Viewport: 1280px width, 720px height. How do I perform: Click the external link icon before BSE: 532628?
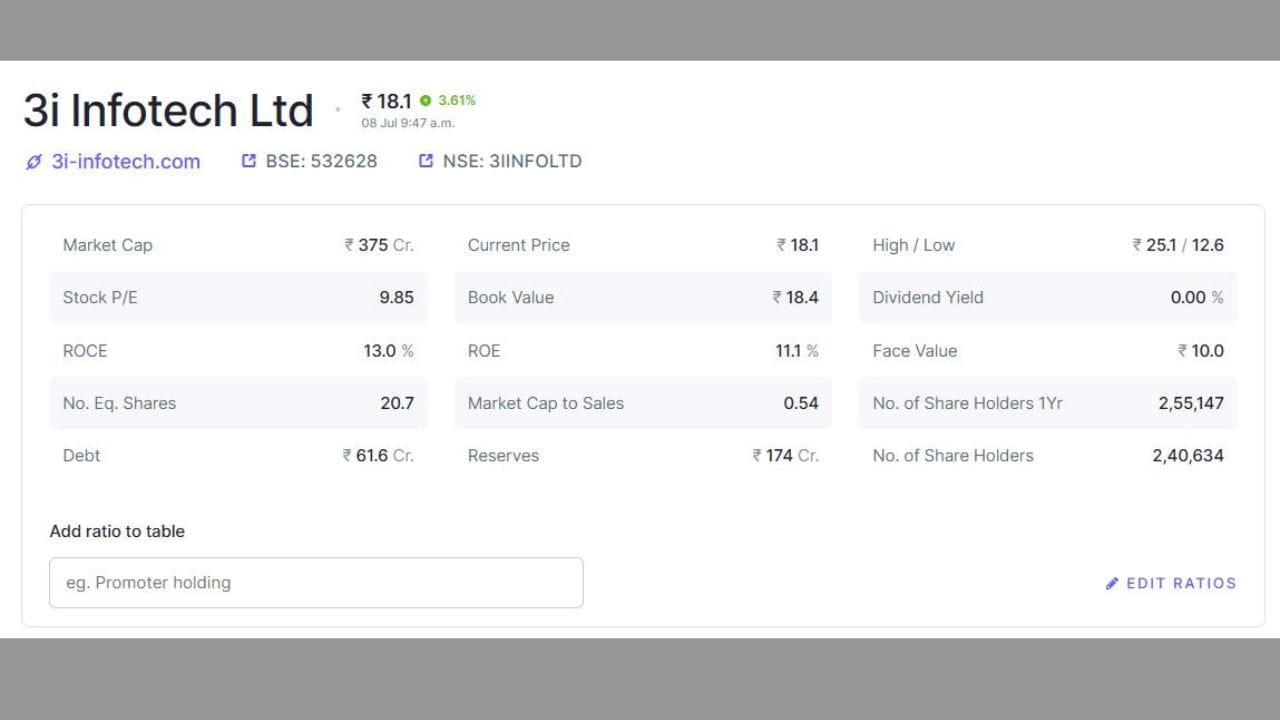click(249, 161)
